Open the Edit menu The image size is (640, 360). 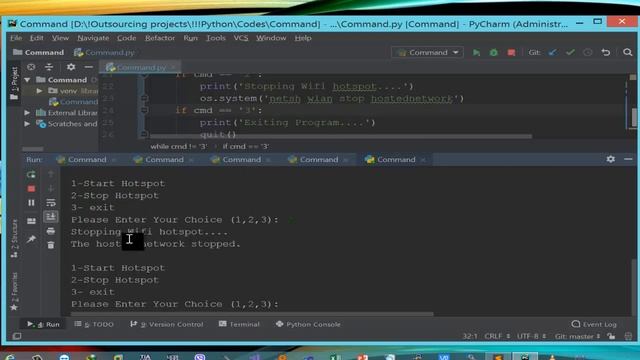point(36,38)
